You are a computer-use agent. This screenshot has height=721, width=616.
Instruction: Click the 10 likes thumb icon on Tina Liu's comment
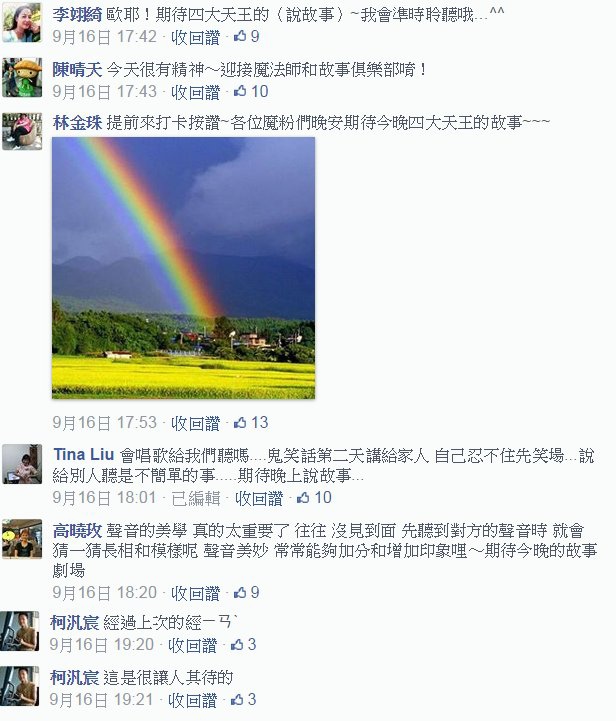click(303, 498)
